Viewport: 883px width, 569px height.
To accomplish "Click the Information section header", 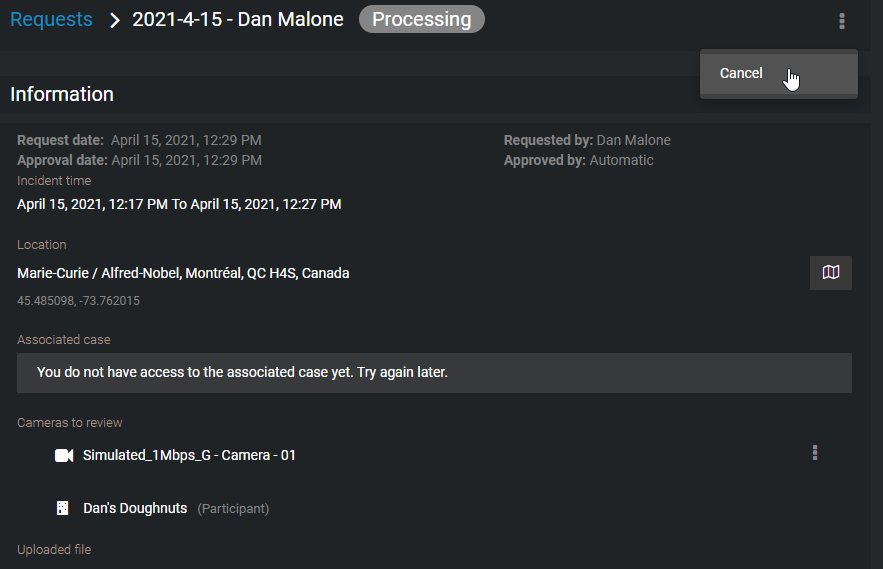I will [x=62, y=94].
